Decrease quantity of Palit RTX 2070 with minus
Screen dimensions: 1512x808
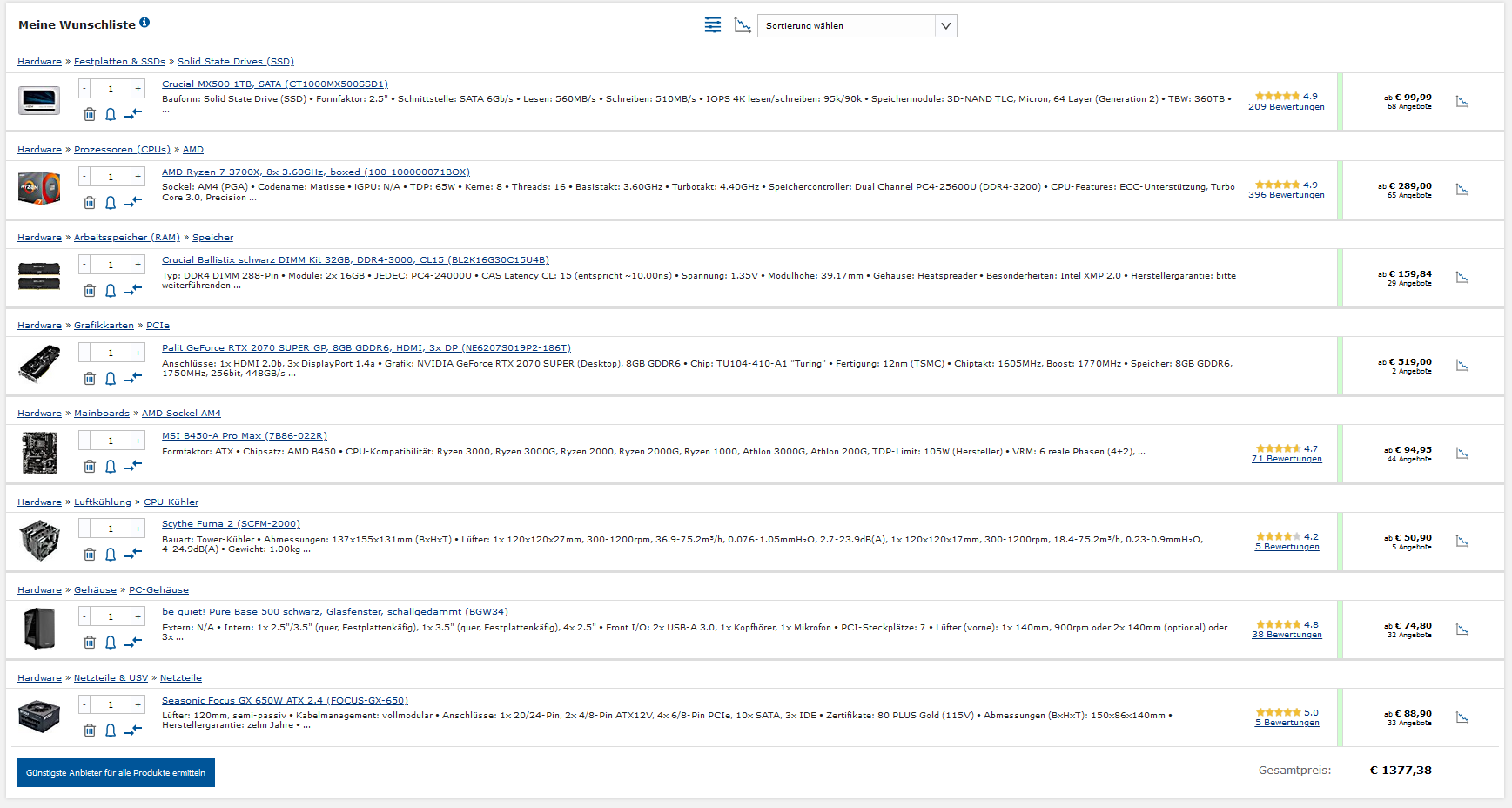(84, 353)
